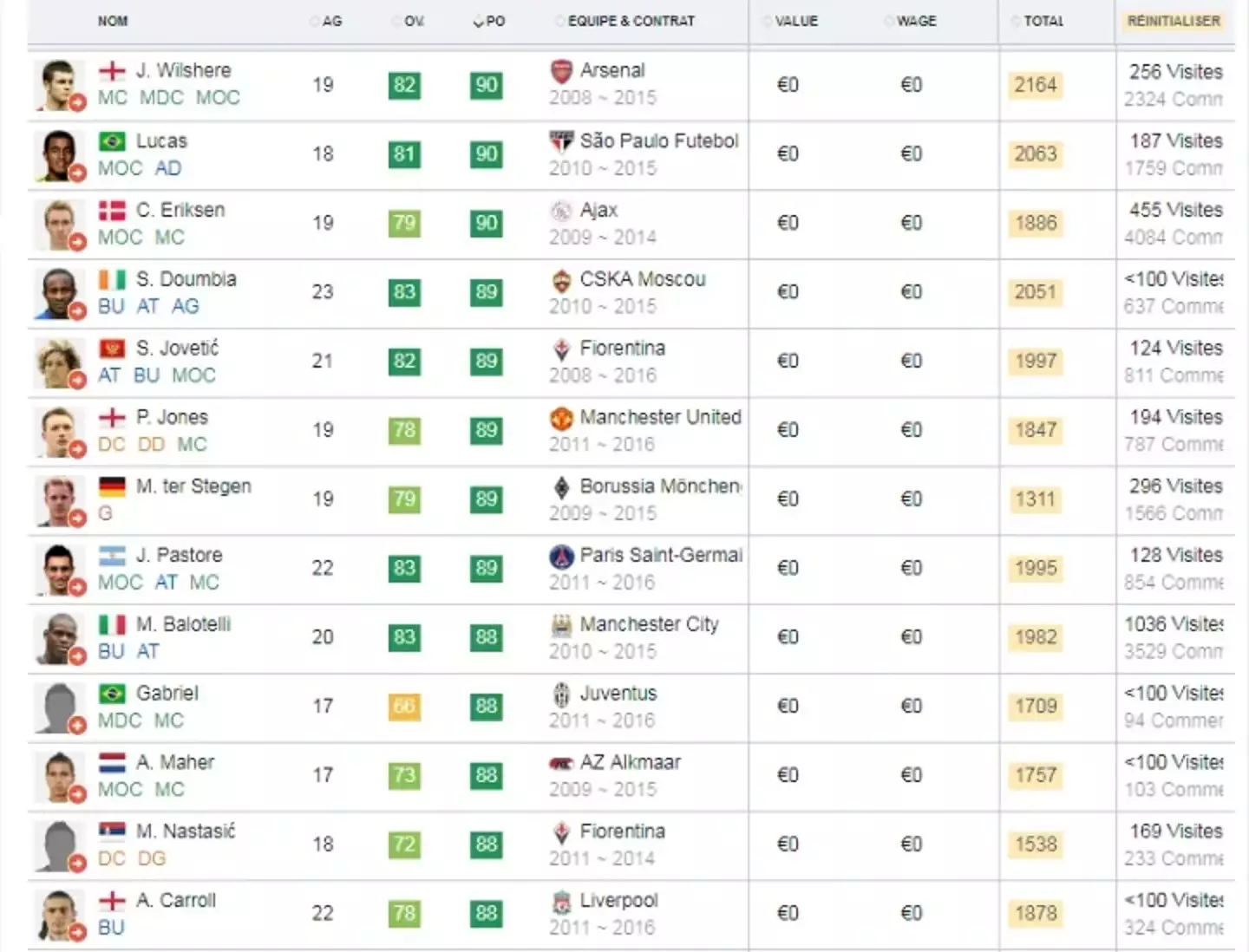Click the Brazil flag beside Lucas
Image resolution: width=1249 pixels, height=952 pixels.
112,141
